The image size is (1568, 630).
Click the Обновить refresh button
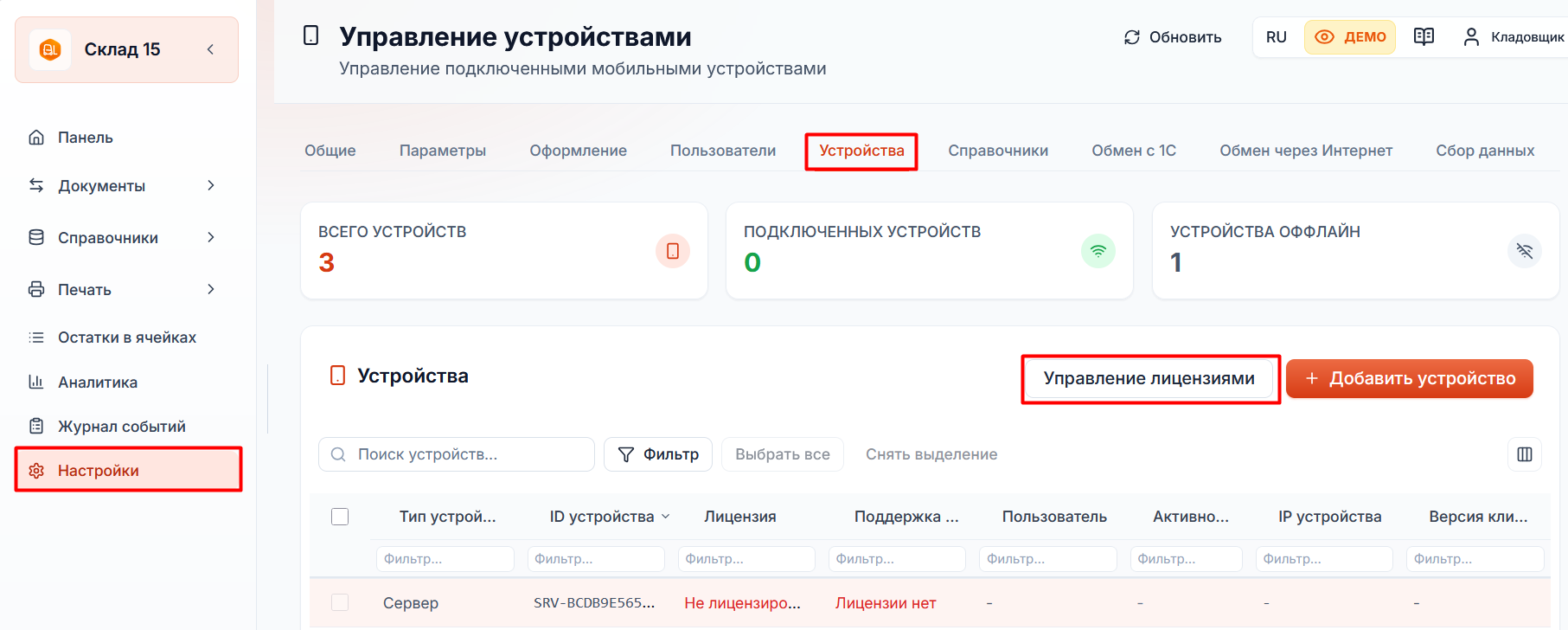pos(1173,37)
